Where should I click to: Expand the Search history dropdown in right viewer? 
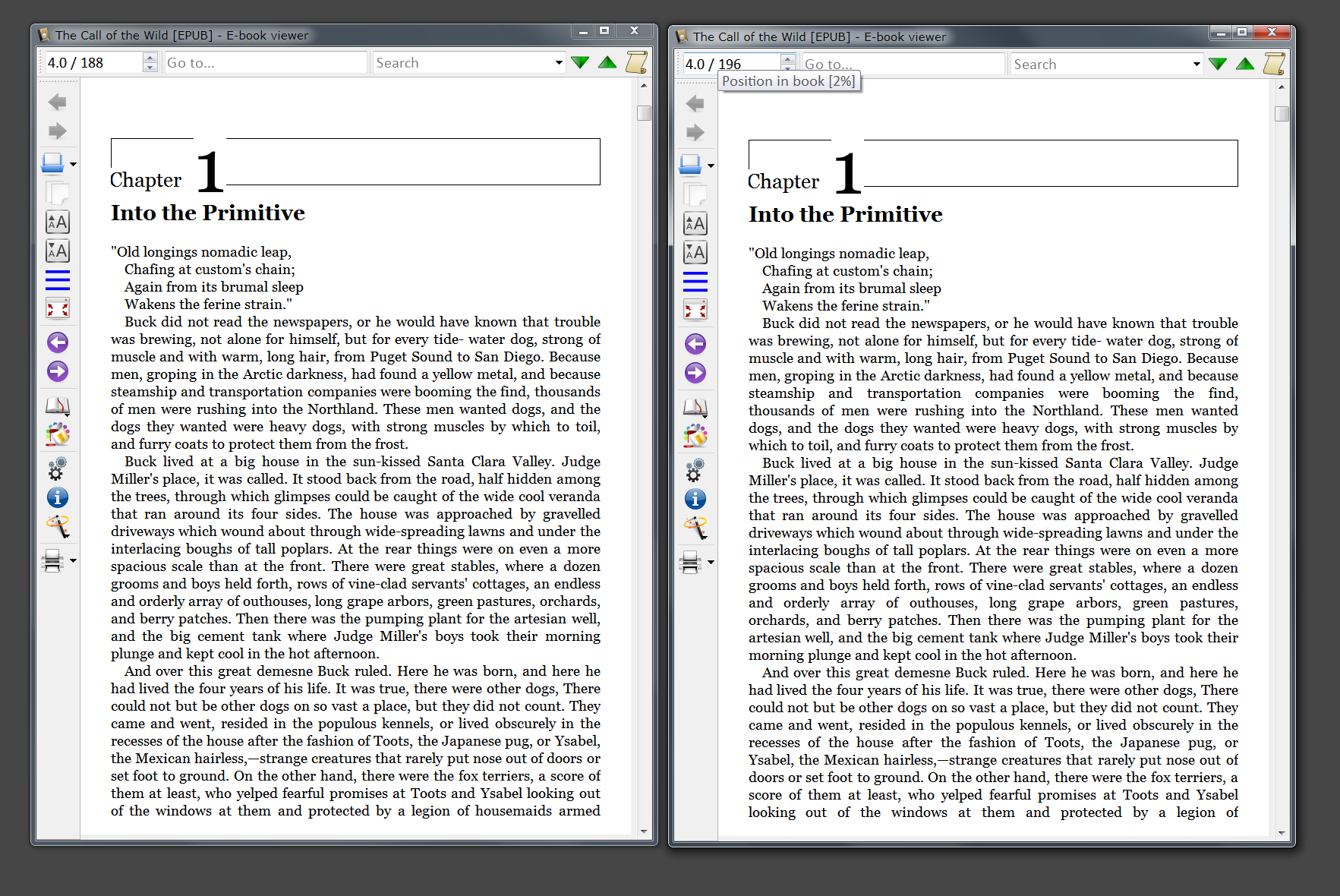tap(1197, 64)
